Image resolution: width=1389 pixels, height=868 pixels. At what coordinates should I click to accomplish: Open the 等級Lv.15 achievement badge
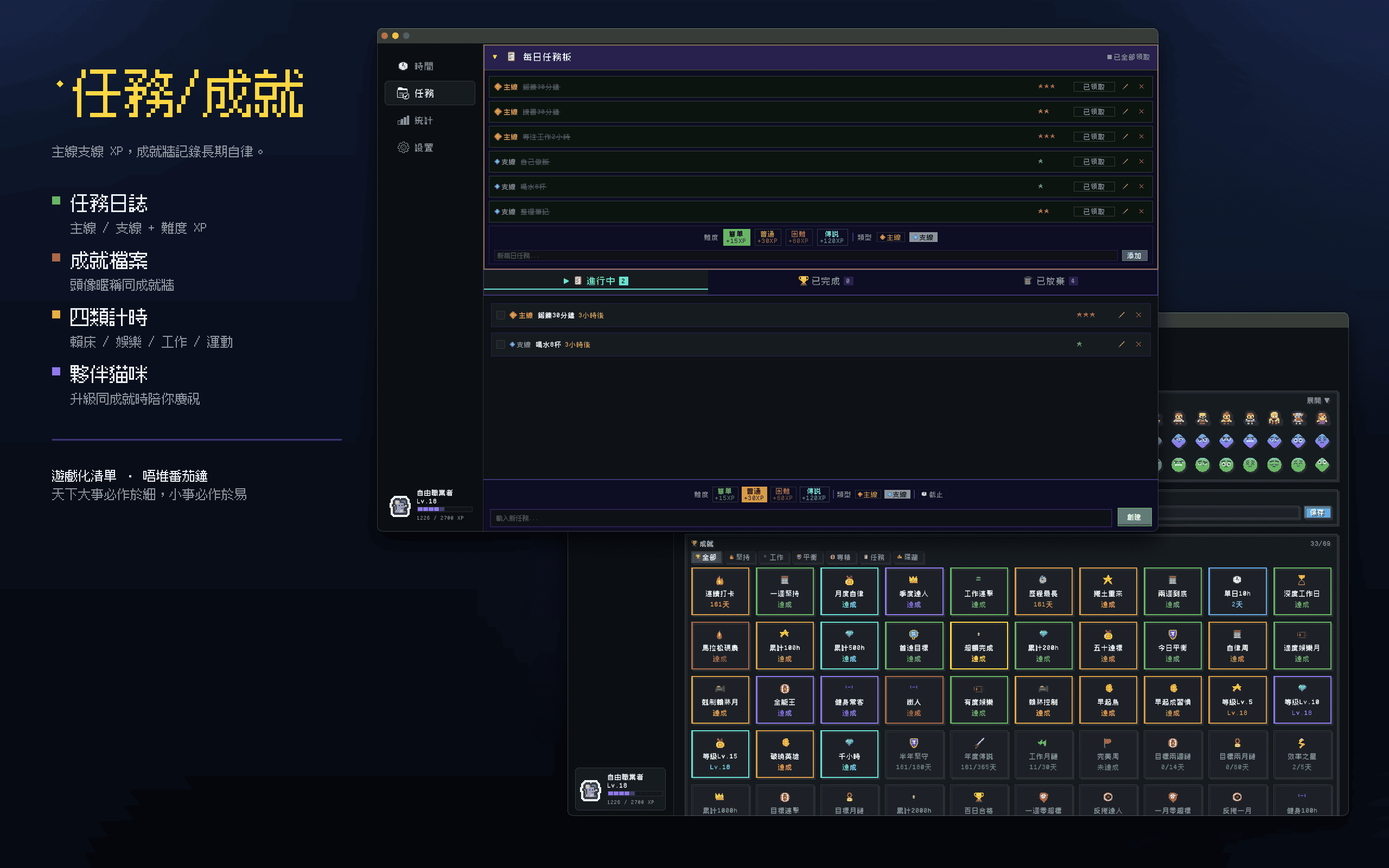pyautogui.click(x=720, y=754)
